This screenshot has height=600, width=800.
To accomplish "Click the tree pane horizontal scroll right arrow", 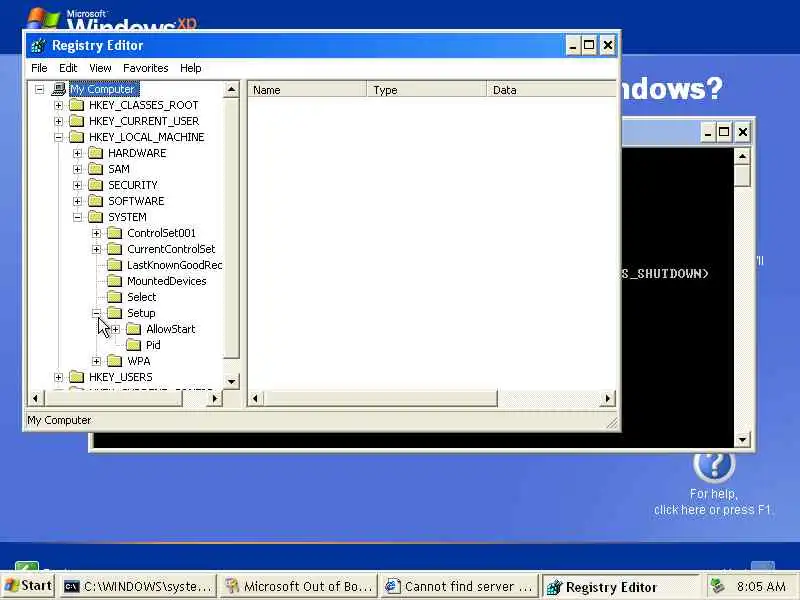I will click(215, 398).
